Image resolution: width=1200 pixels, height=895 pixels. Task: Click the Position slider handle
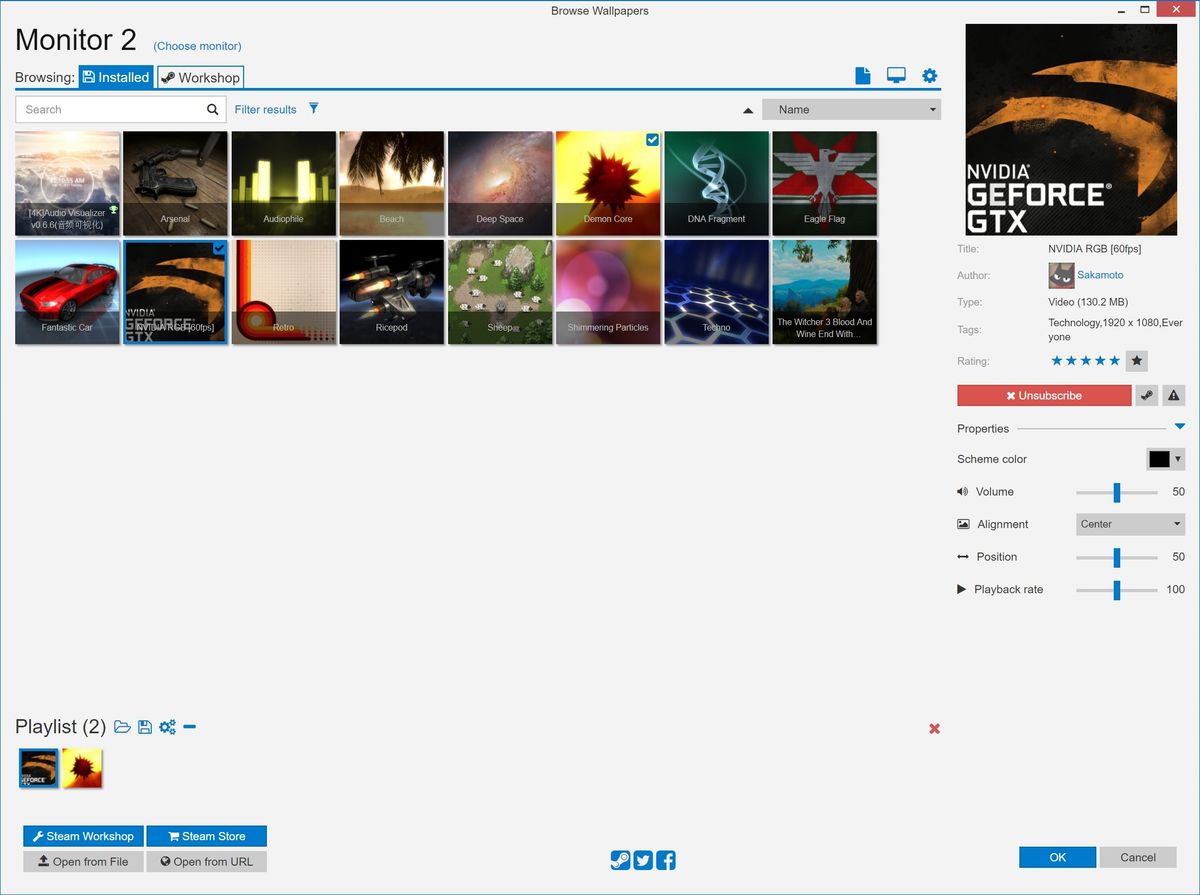(1117, 557)
